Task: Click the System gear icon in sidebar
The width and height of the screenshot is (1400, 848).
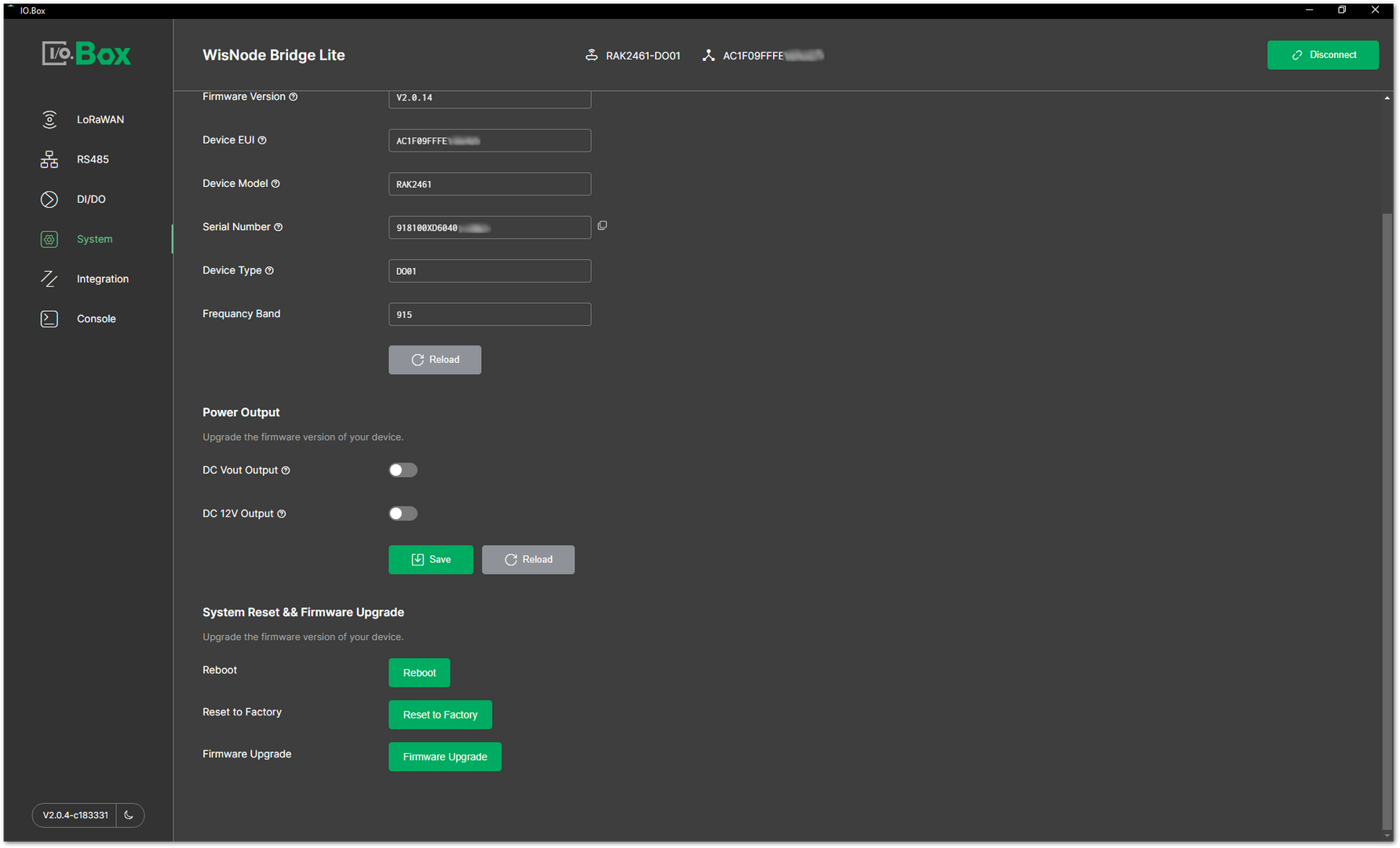Action: 49,239
